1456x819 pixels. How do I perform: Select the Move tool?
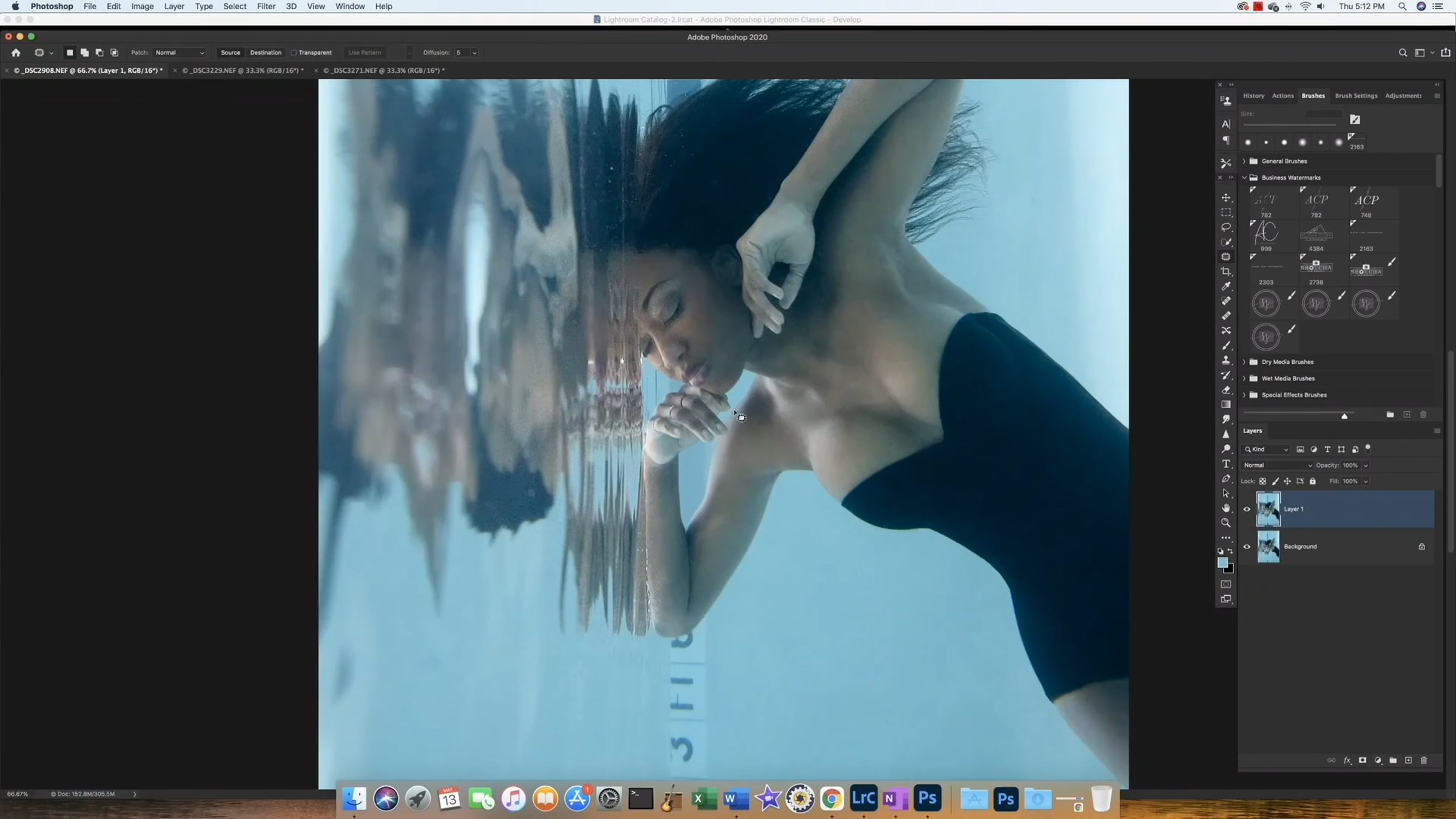click(1226, 198)
